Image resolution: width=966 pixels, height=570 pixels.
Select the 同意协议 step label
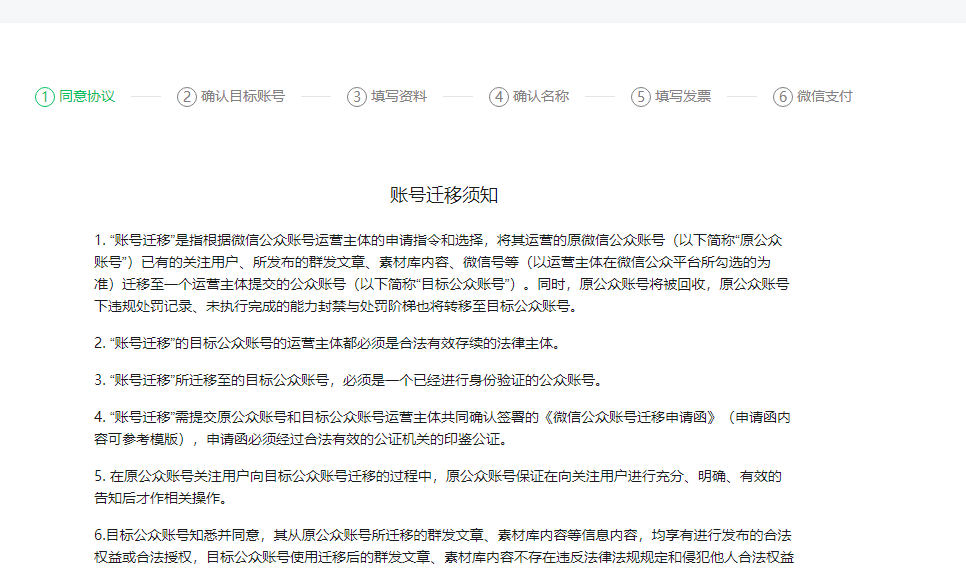tap(87, 96)
